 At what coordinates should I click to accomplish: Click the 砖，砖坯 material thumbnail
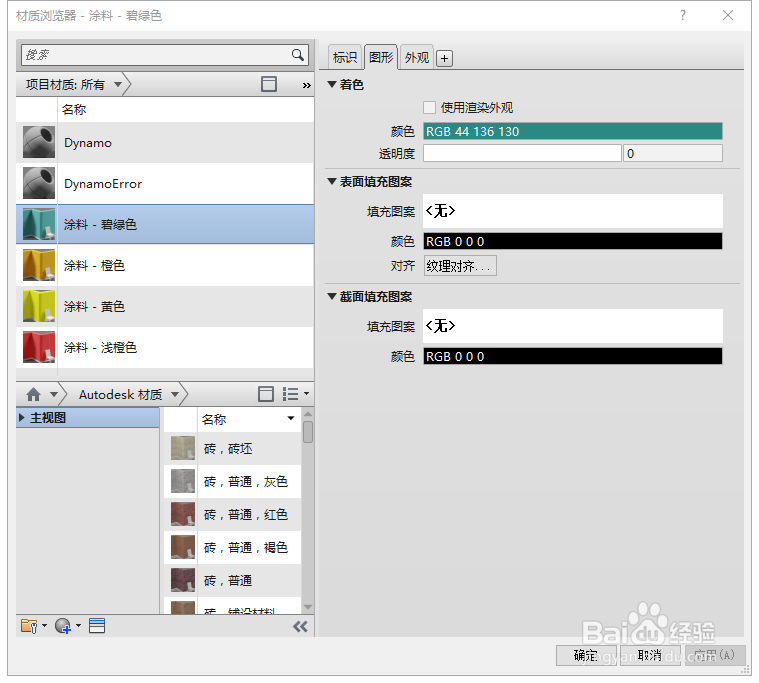[x=183, y=448]
